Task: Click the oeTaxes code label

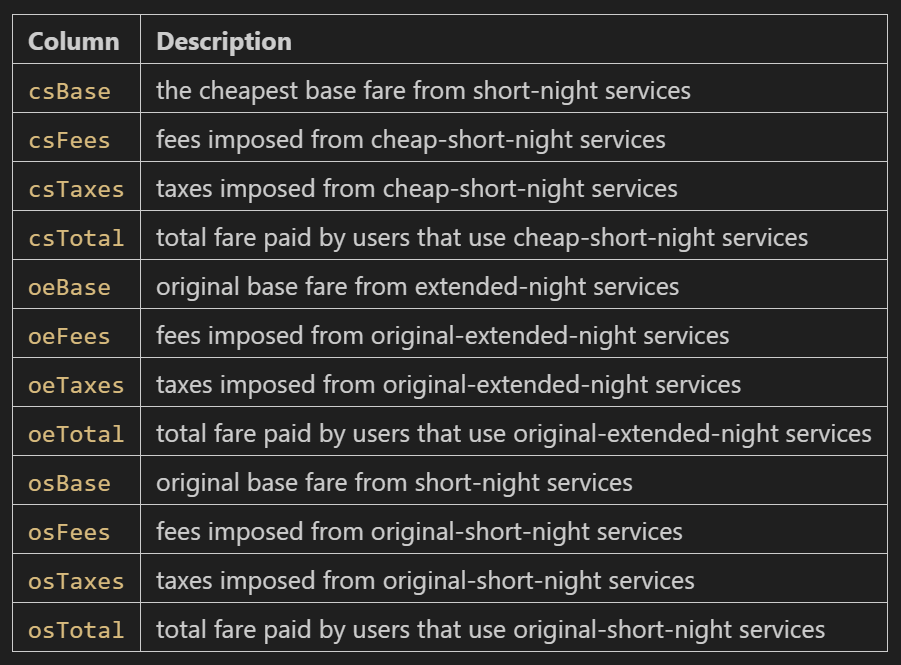Action: pos(76,385)
